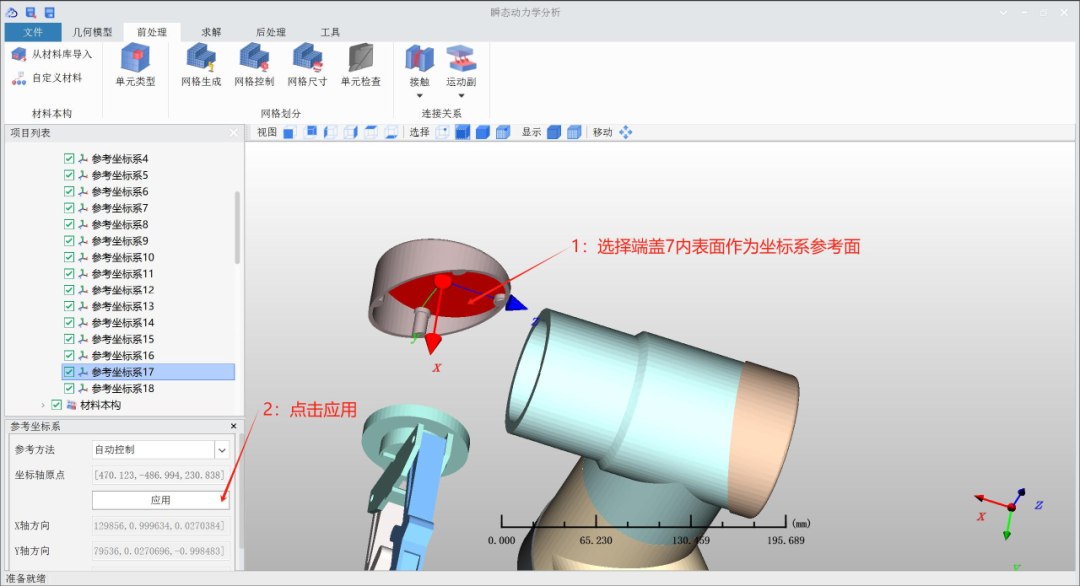Uncheck 参考坐标系14 checkbox
Viewport: 1080px width, 586px height.
[69, 322]
